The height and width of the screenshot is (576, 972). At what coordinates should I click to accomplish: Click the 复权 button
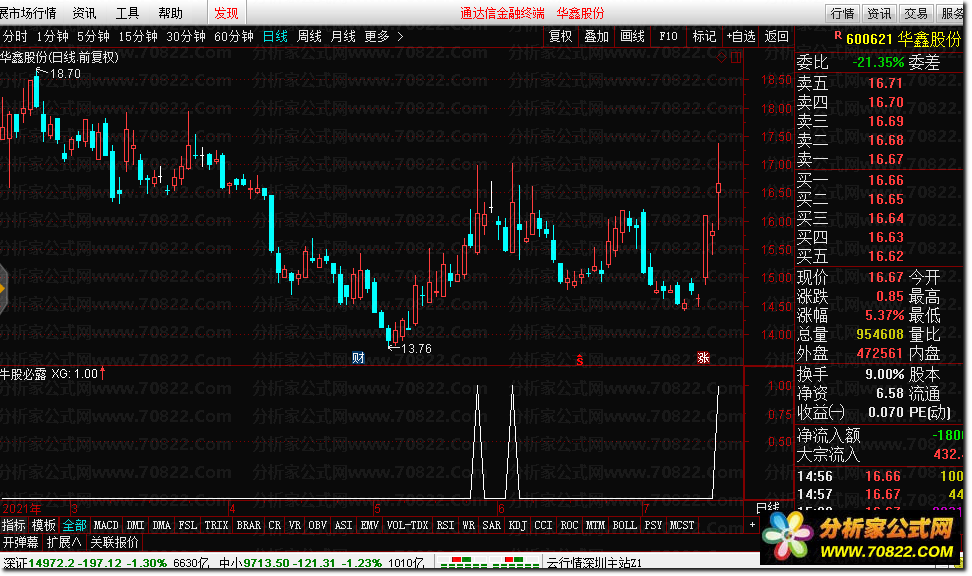coord(561,37)
